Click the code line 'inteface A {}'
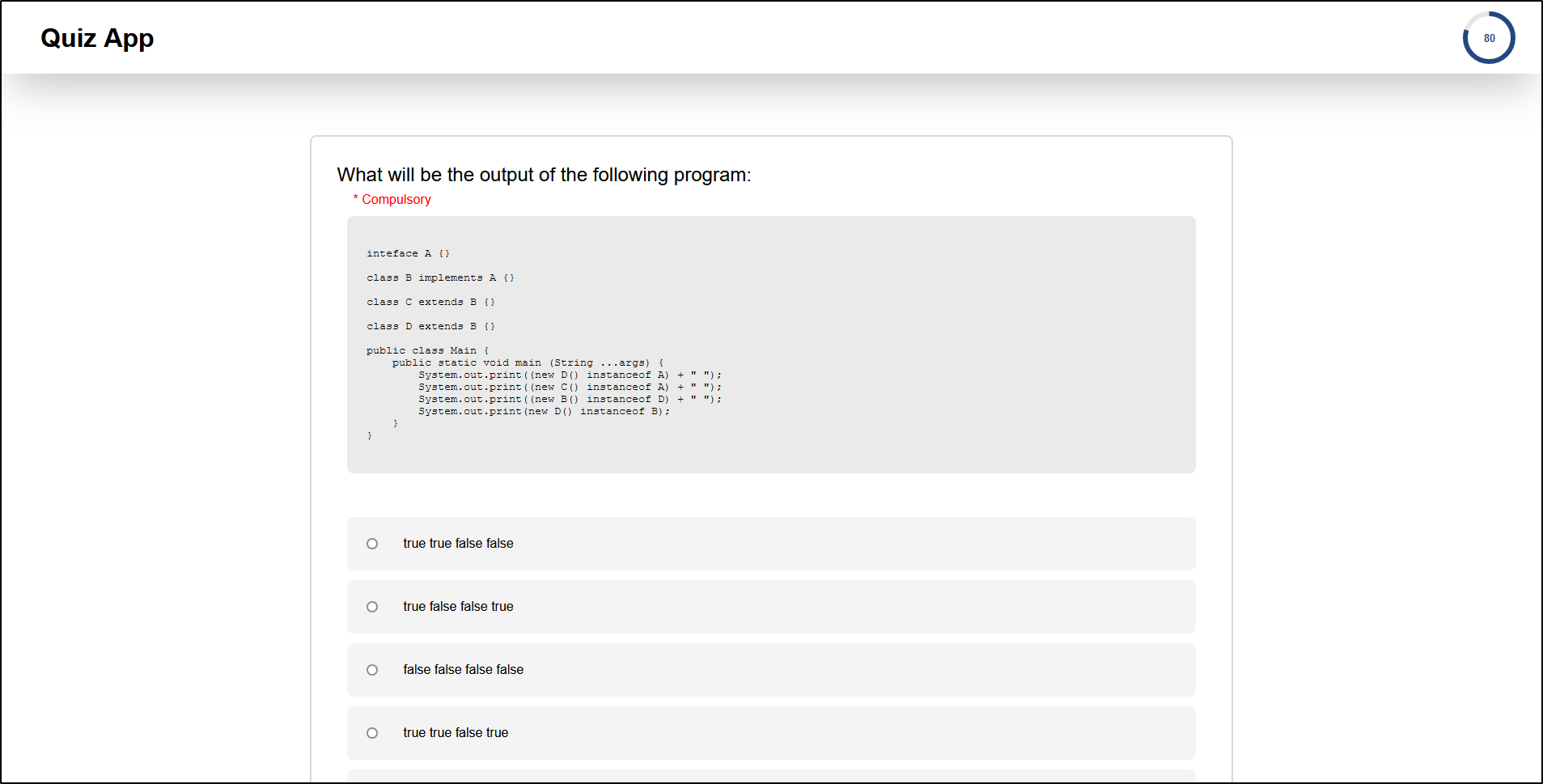The width and height of the screenshot is (1543, 784). (408, 253)
